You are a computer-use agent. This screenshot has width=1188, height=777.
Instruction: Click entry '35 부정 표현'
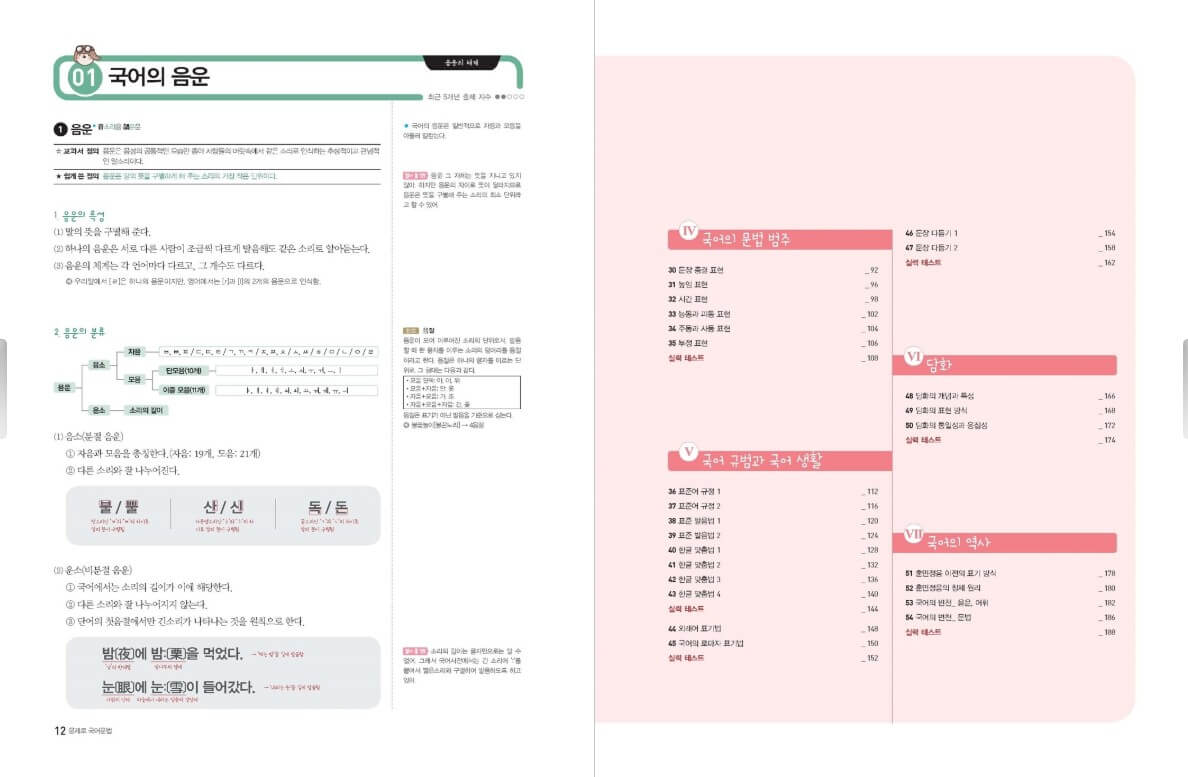(x=773, y=343)
